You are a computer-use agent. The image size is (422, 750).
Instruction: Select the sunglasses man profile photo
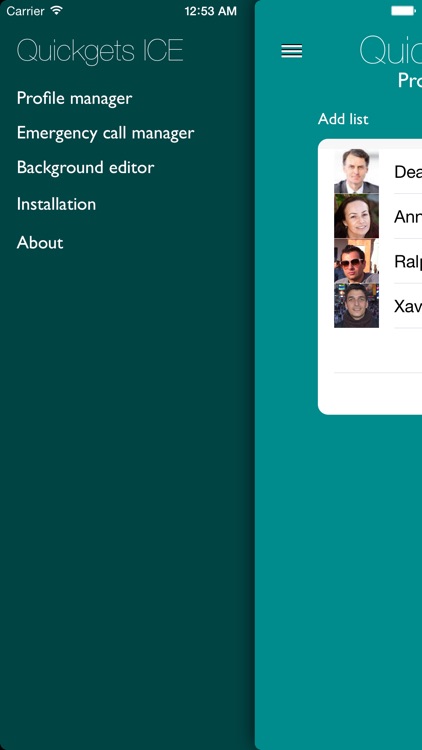356,261
